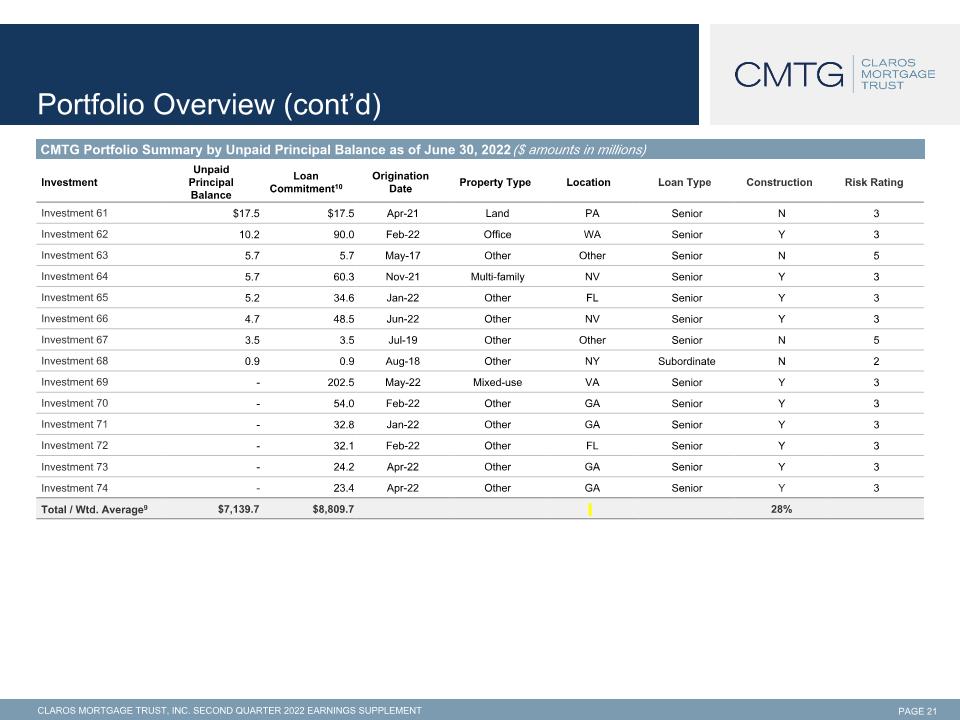Click risk rating '2' for Investment 68
960x720 pixels.
pyautogui.click(x=876, y=361)
